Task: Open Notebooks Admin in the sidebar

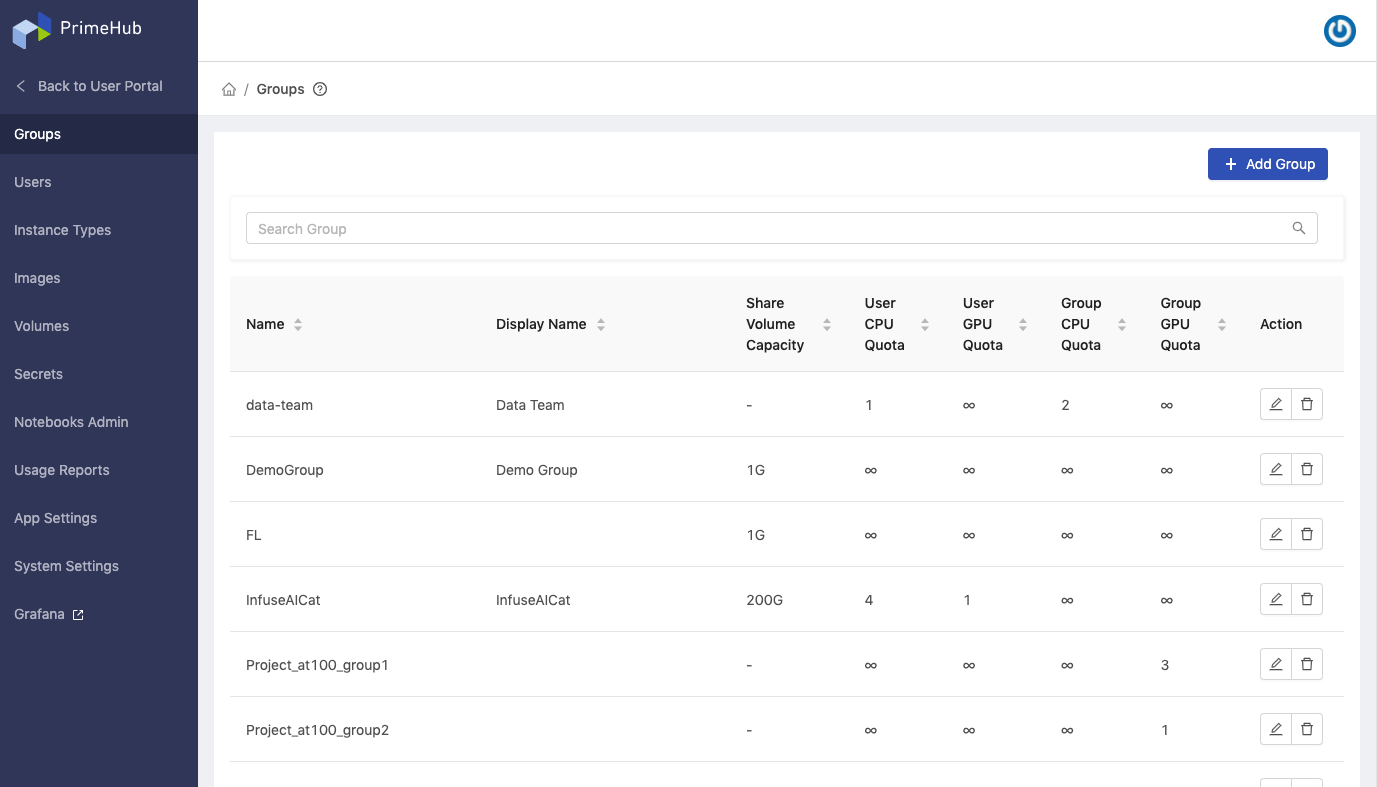Action: [99, 422]
